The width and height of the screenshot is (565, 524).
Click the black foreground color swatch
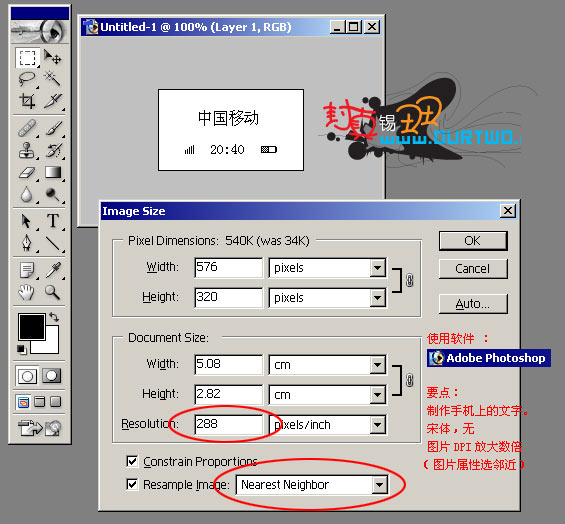pos(32,327)
